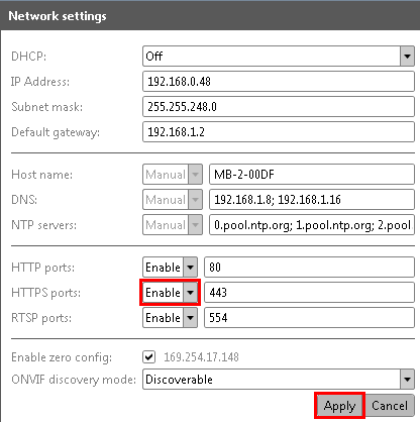The width and height of the screenshot is (420, 422).
Task: Open the Host name Manual dropdown
Action: pos(172,174)
